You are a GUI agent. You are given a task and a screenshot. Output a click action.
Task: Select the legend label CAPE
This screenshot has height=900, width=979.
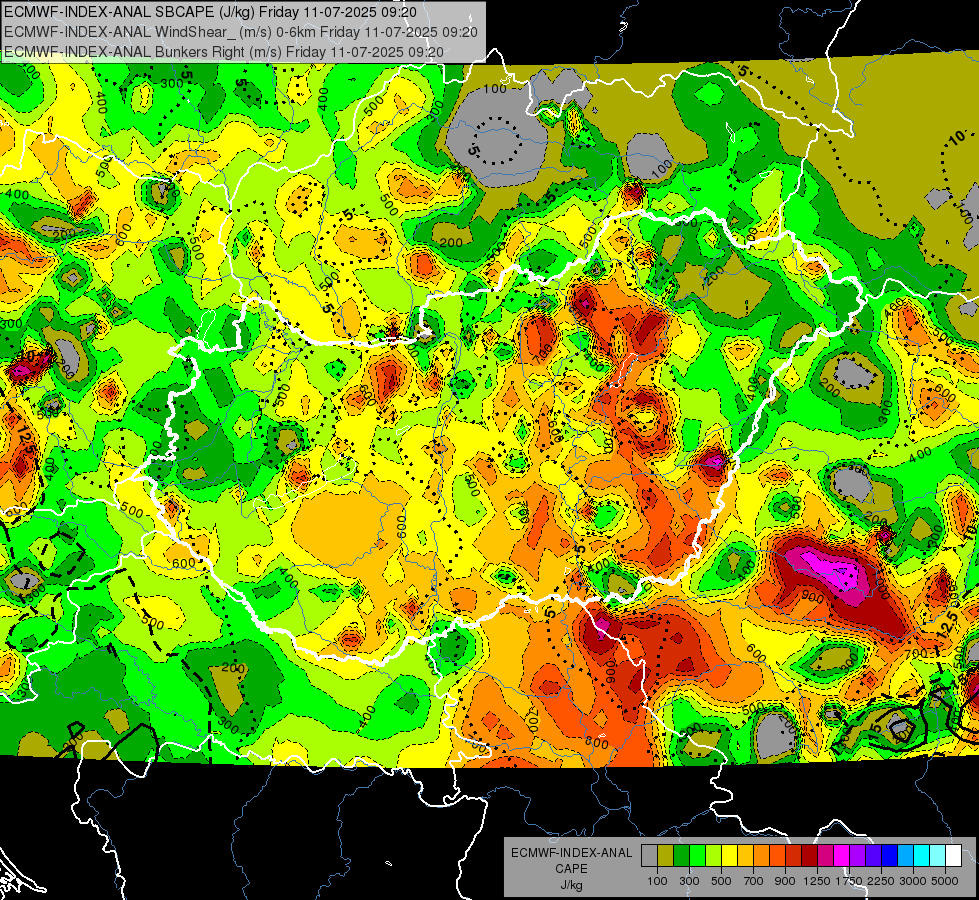(571, 868)
